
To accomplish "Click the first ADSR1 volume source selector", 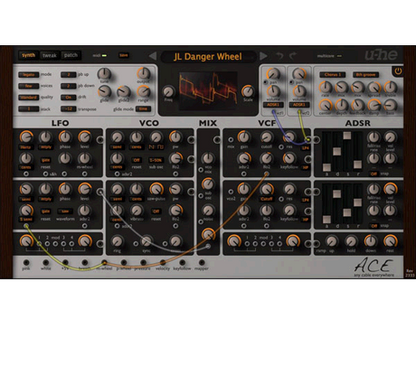I will click(x=273, y=105).
